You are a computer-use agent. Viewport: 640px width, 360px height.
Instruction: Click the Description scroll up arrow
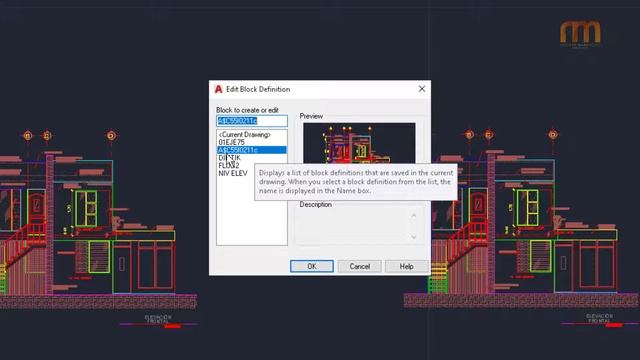(413, 216)
